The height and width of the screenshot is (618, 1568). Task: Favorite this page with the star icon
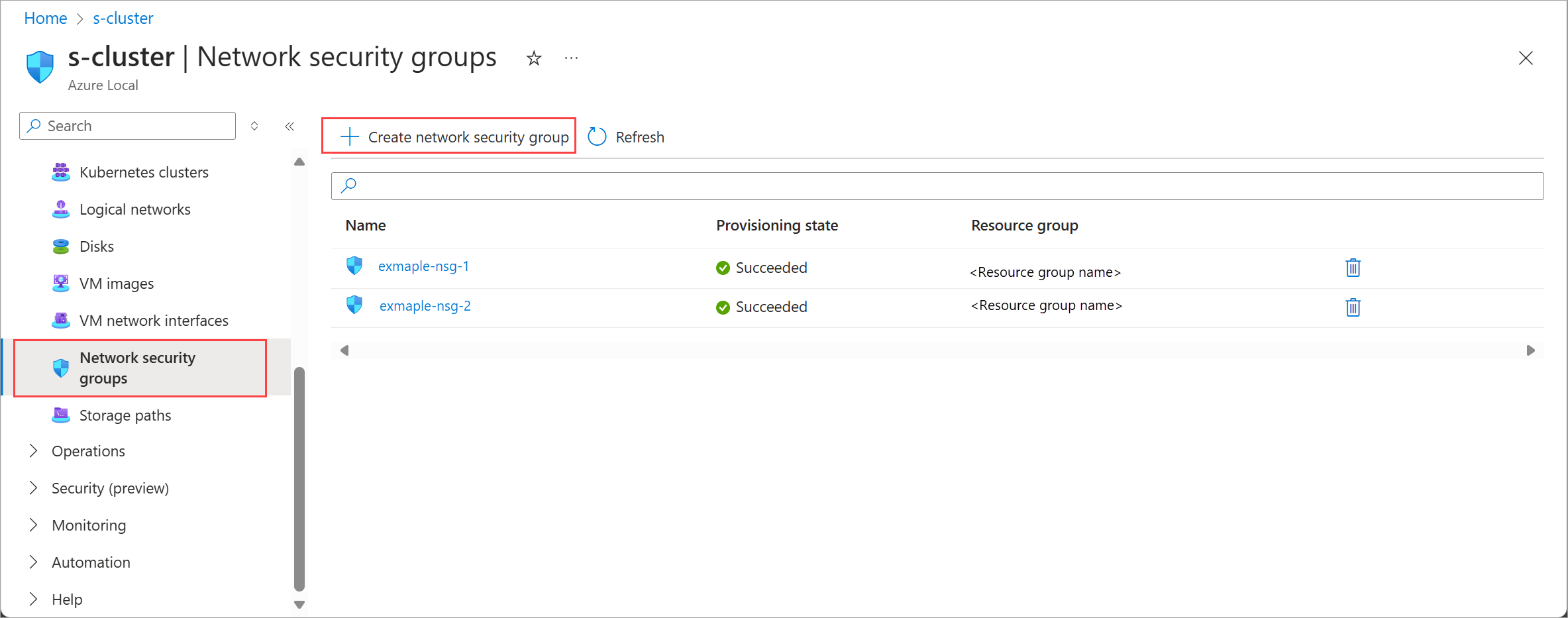click(x=534, y=59)
